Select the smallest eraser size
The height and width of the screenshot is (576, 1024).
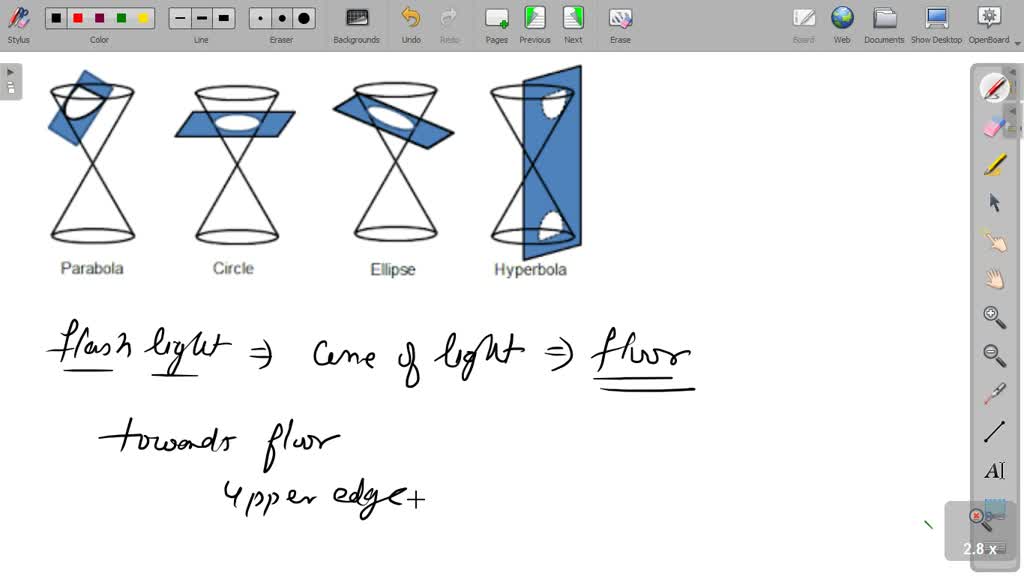[262, 17]
